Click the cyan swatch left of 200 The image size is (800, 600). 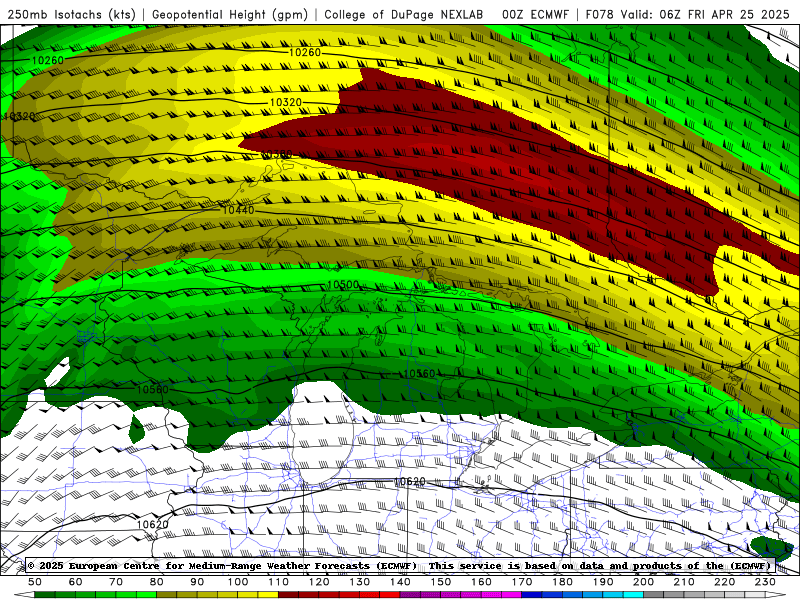pos(633,595)
